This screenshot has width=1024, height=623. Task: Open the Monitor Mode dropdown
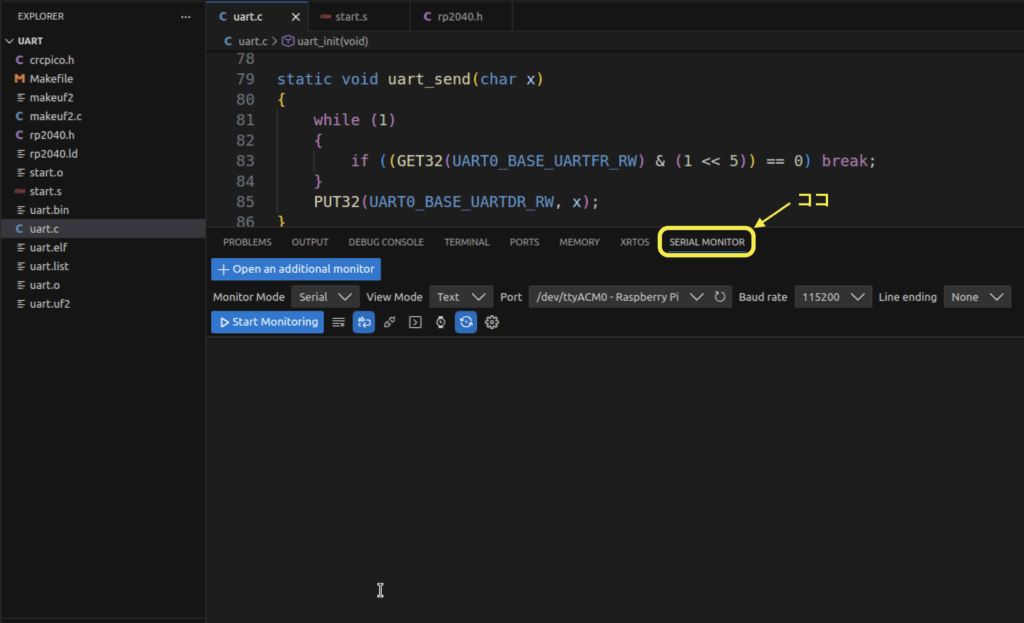(325, 297)
